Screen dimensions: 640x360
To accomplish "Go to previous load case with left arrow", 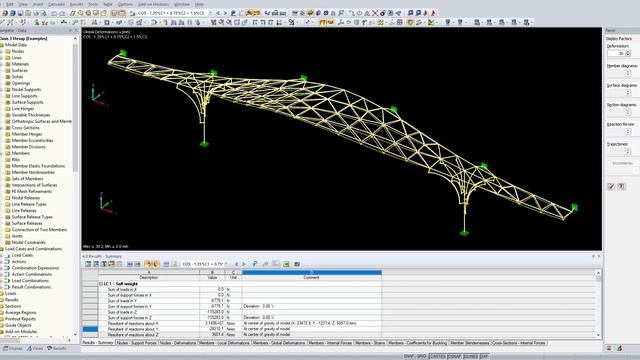I will pos(218,13).
